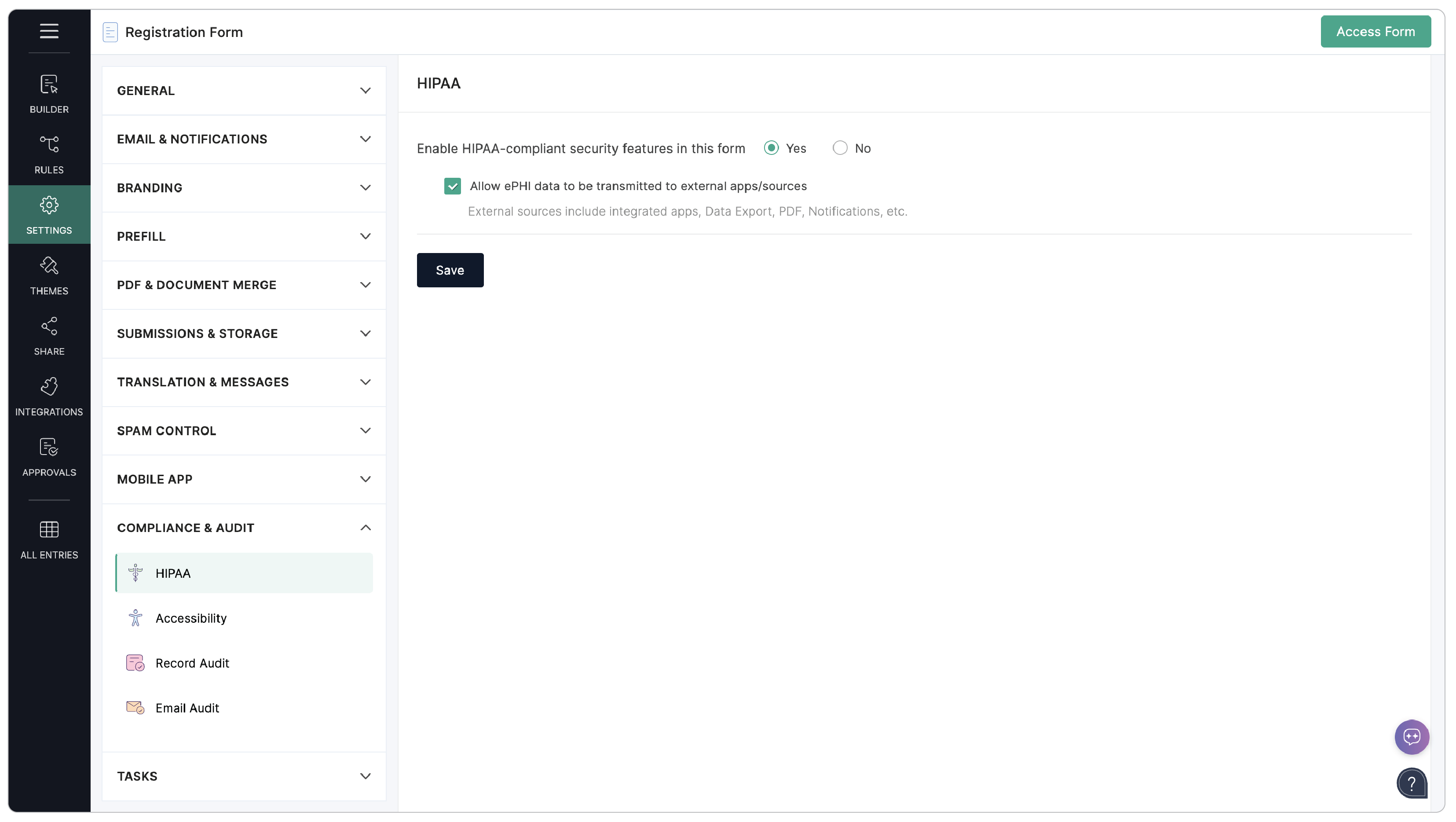Click the Save button
Screen dimensions: 1456x822
click(x=450, y=270)
